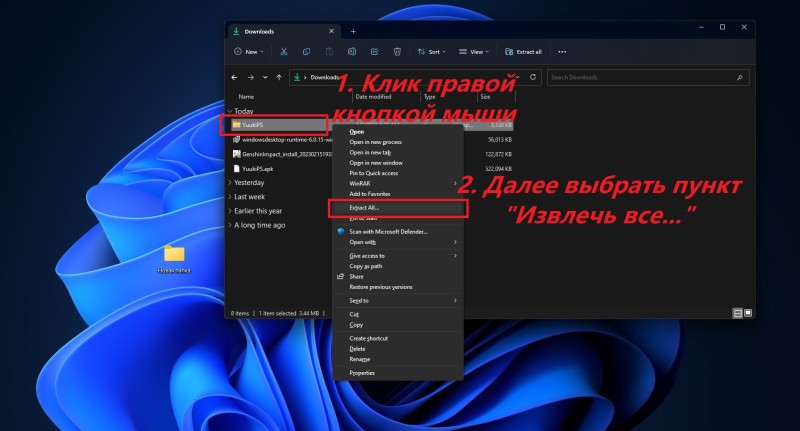The height and width of the screenshot is (431, 800).
Task: Click the Share icon in toolbar
Action: tap(374, 51)
